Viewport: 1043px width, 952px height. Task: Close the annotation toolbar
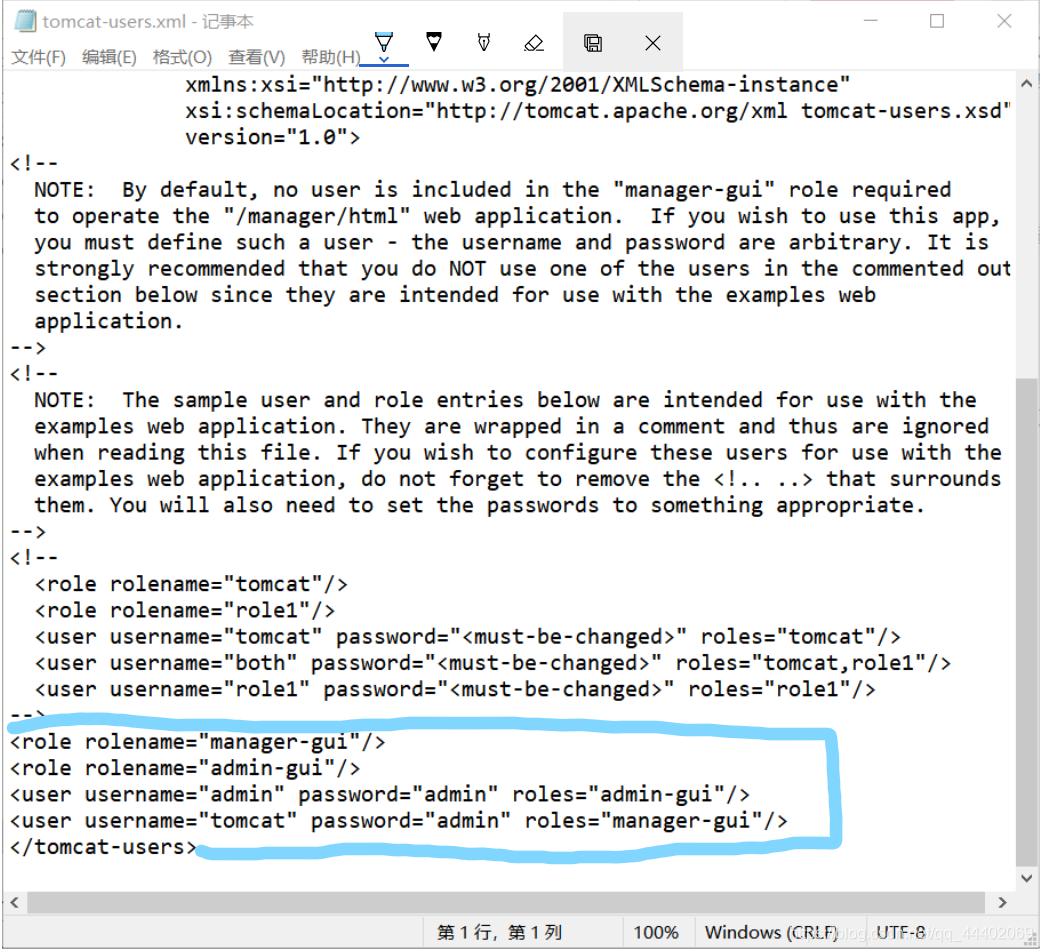(x=653, y=43)
